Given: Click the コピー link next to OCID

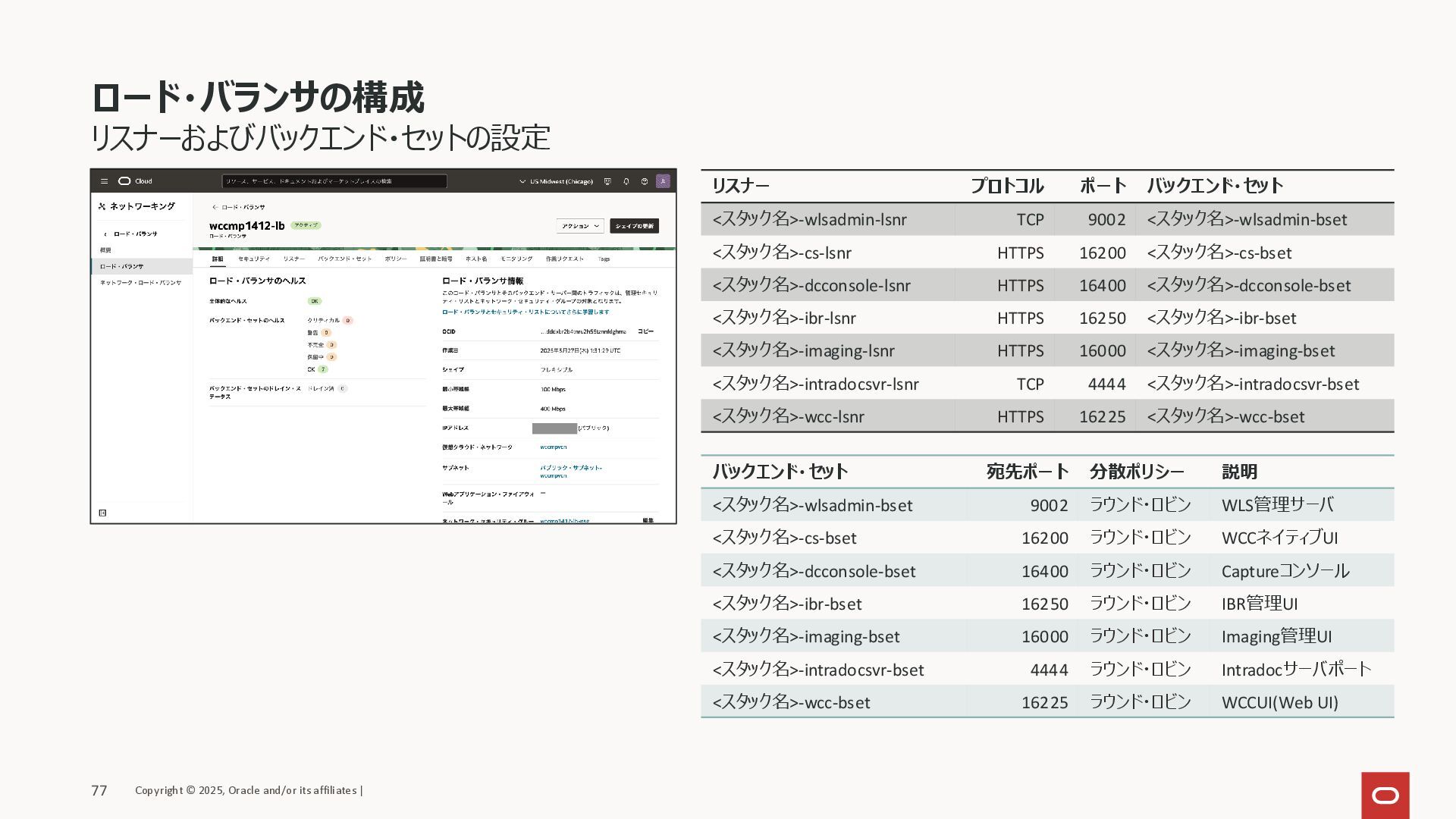Looking at the screenshot, I should tap(645, 331).
